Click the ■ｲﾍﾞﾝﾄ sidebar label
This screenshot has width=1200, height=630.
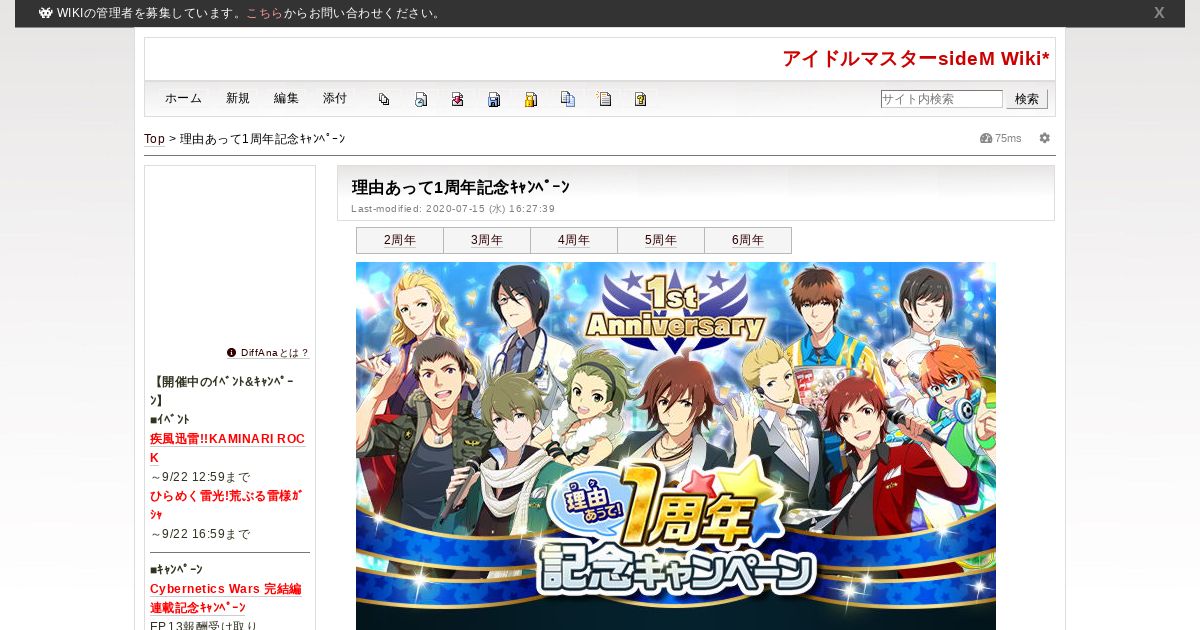[x=170, y=419]
